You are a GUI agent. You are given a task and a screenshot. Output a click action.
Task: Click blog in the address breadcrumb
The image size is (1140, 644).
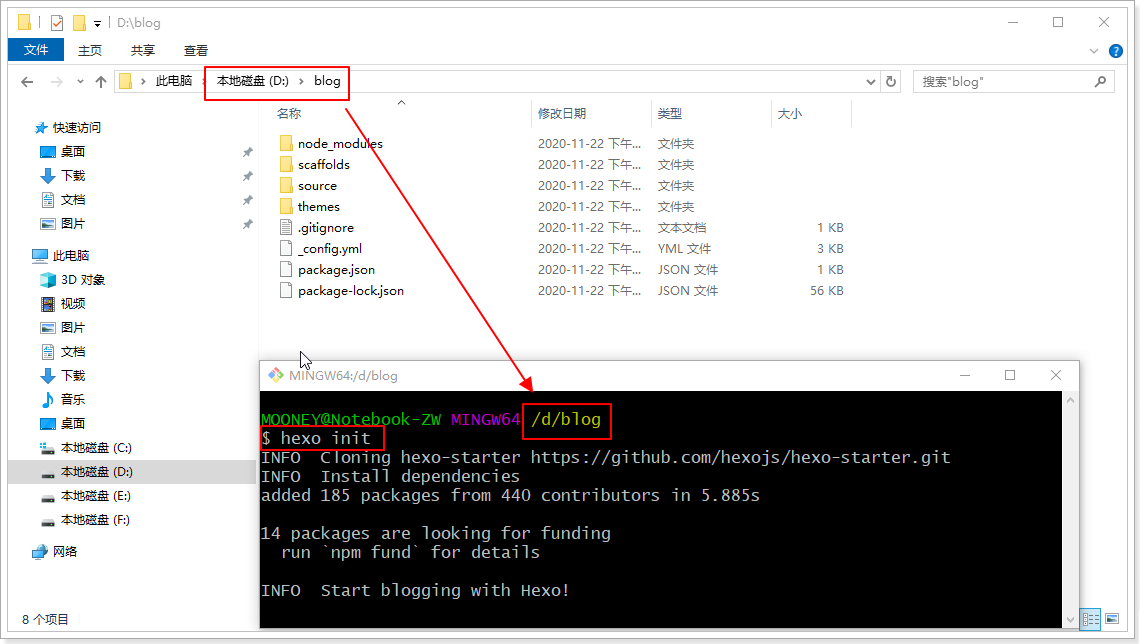pos(327,81)
